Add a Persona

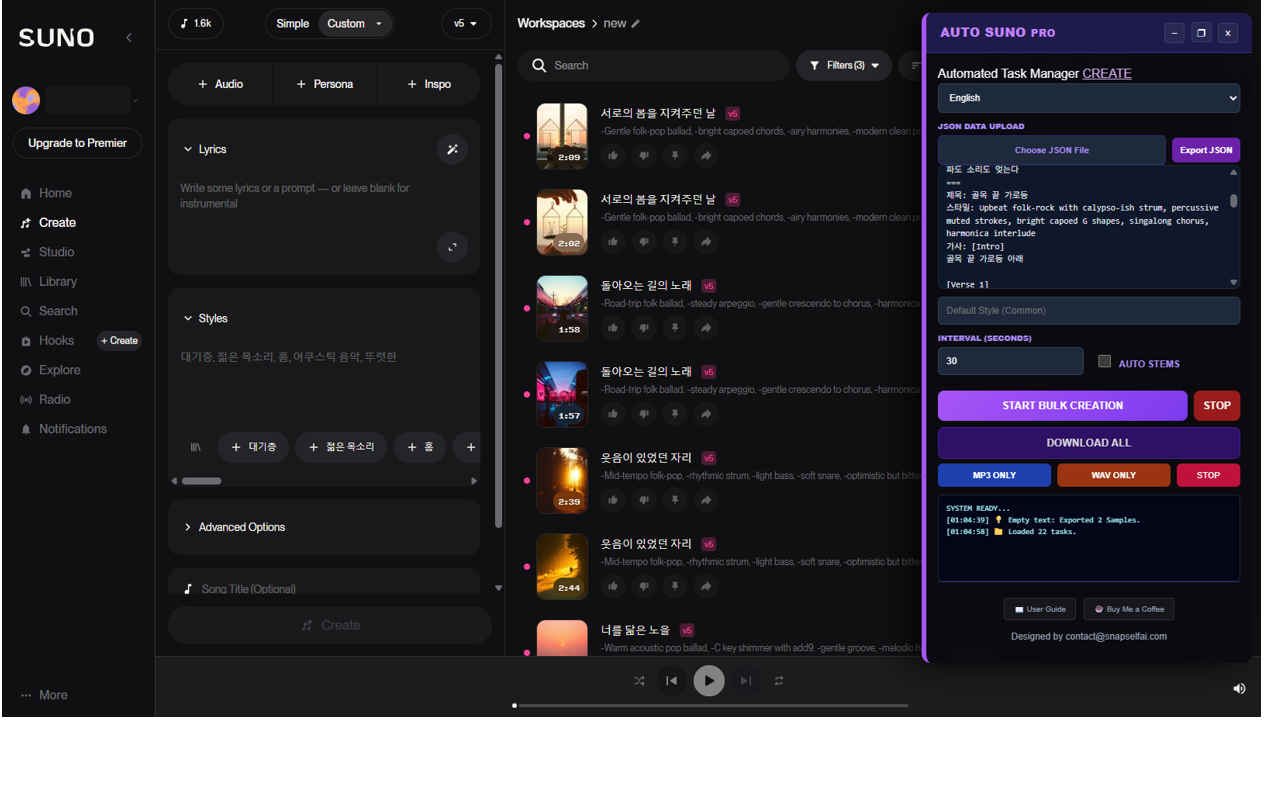324,84
